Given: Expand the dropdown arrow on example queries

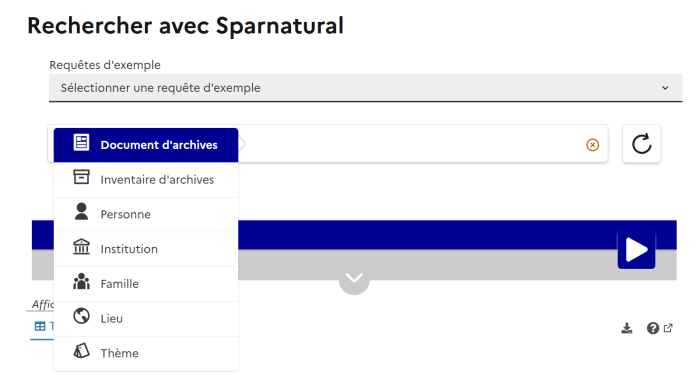Looking at the screenshot, I should point(665,88).
